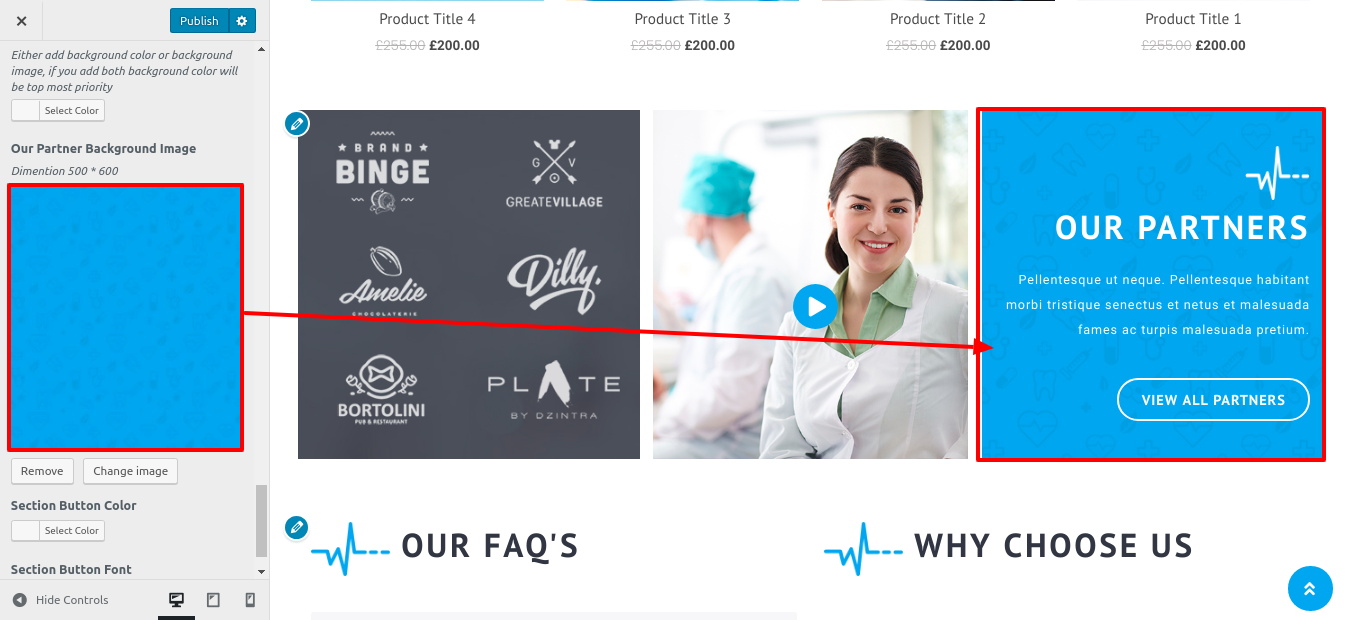This screenshot has height=620, width=1351.
Task: Publish the customizer changes
Action: tap(199, 21)
